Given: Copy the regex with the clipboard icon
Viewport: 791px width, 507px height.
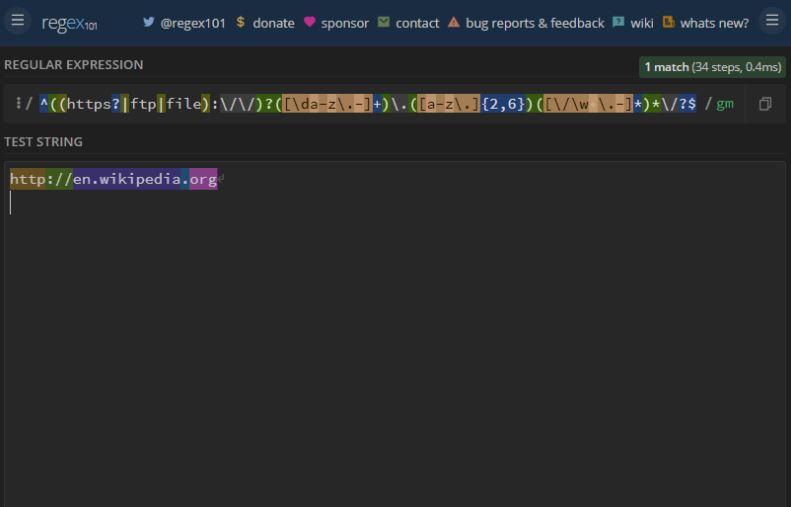Looking at the screenshot, I should click(765, 104).
